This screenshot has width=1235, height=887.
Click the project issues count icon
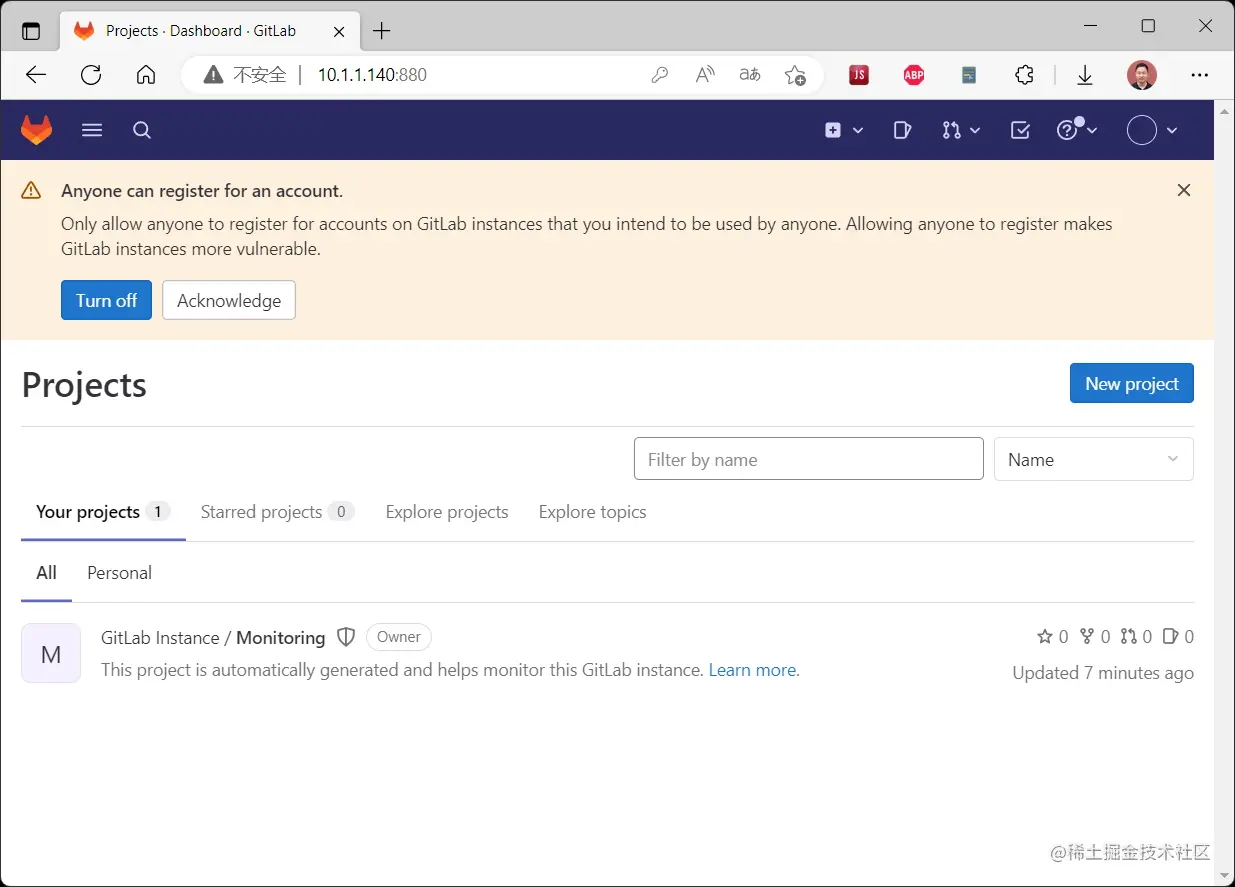pyautogui.click(x=1171, y=636)
